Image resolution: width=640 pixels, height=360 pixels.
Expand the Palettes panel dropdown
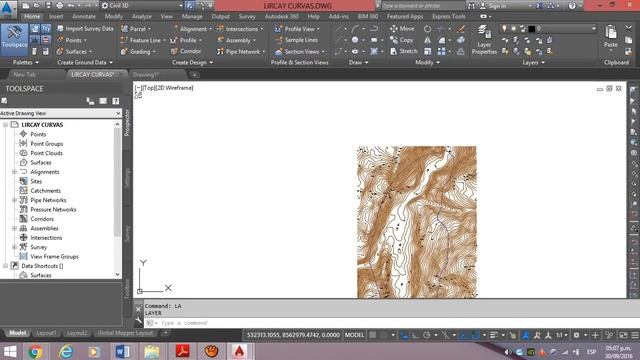25,62
